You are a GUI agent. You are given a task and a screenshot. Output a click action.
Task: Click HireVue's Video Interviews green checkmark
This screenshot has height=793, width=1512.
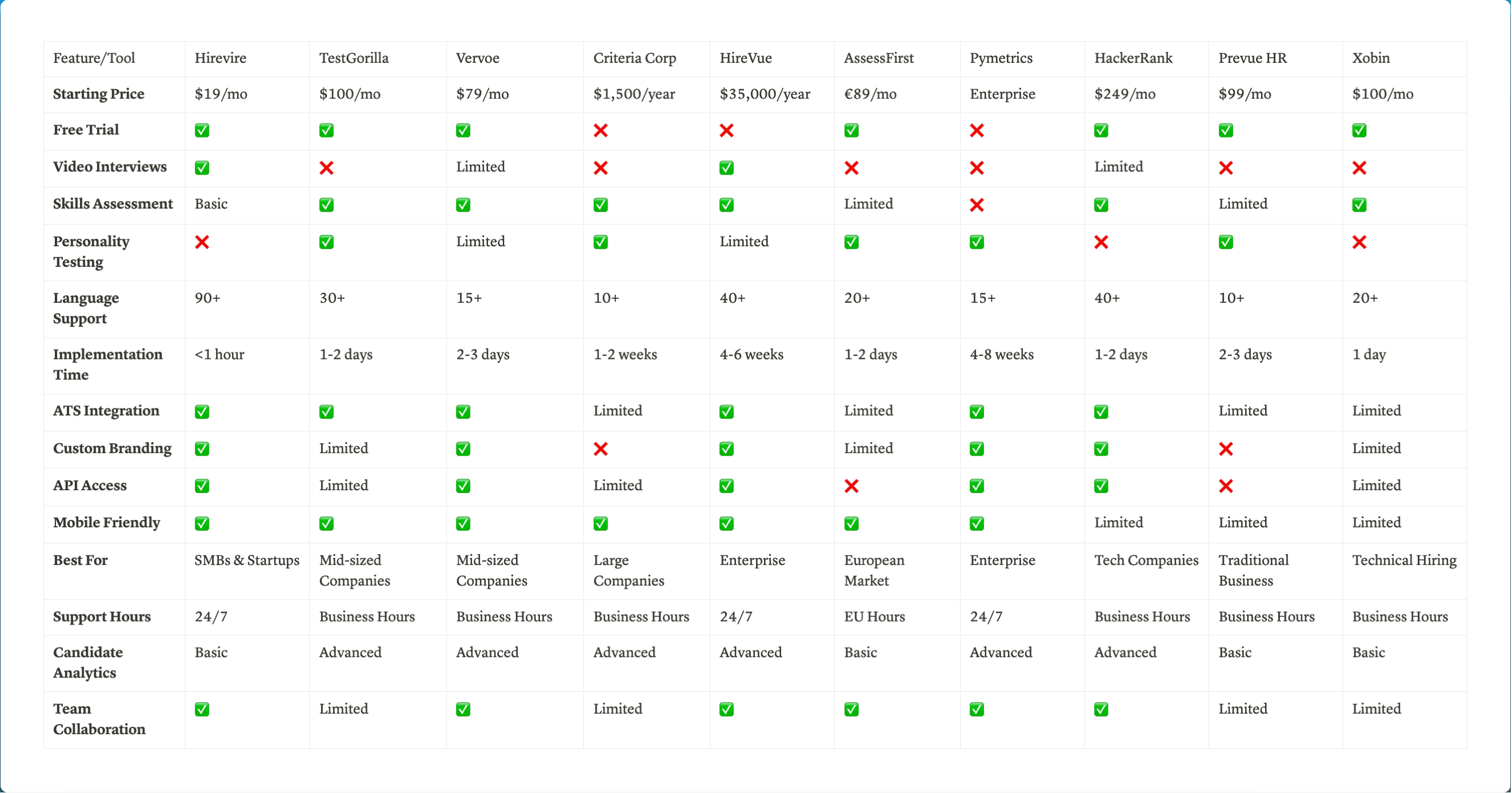[x=726, y=168]
